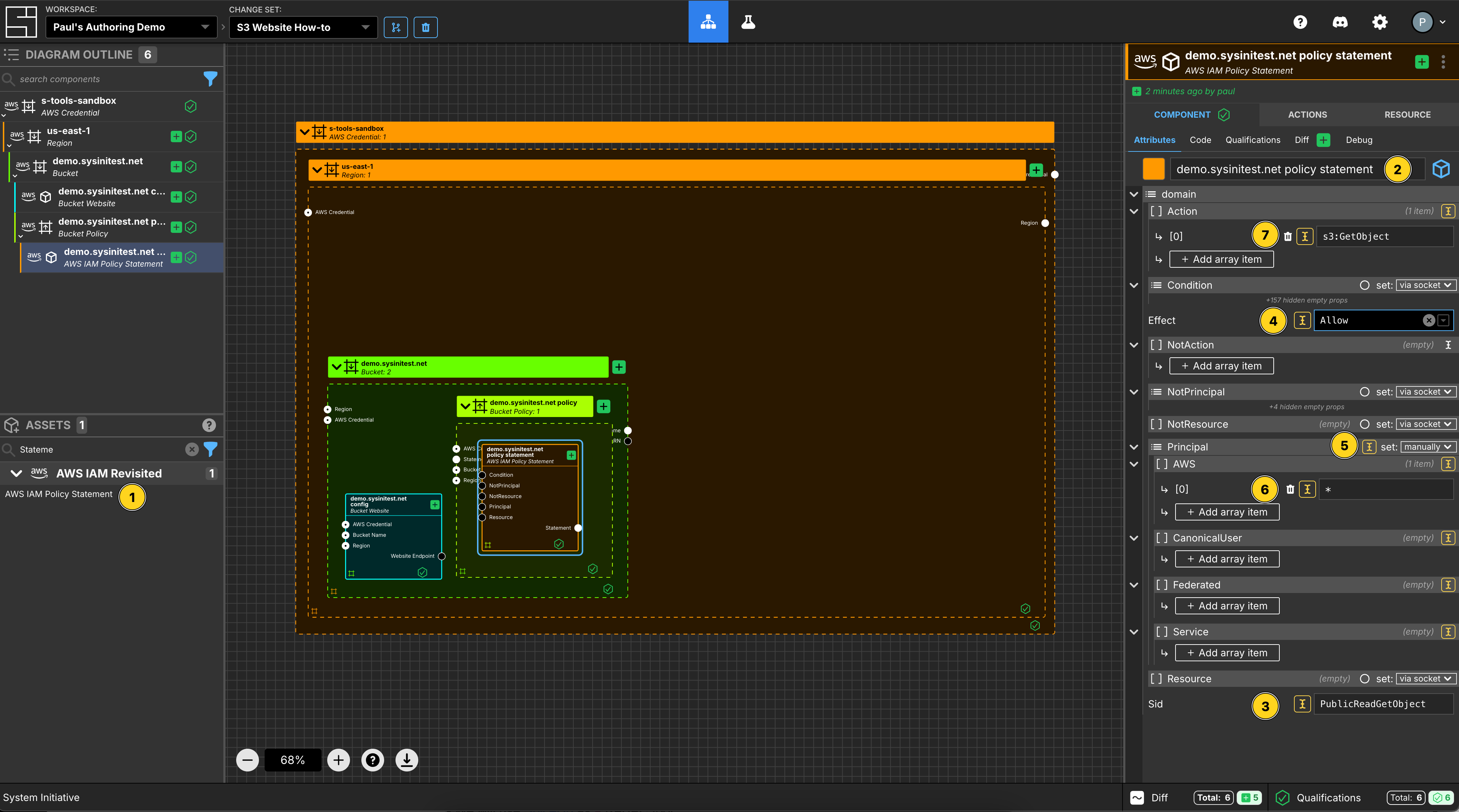Add array item under CanonicalUser

click(x=1227, y=559)
